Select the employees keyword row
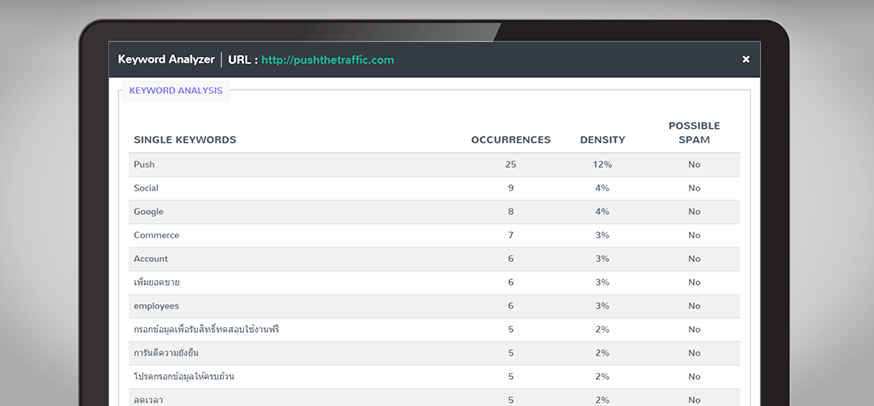 156,306
